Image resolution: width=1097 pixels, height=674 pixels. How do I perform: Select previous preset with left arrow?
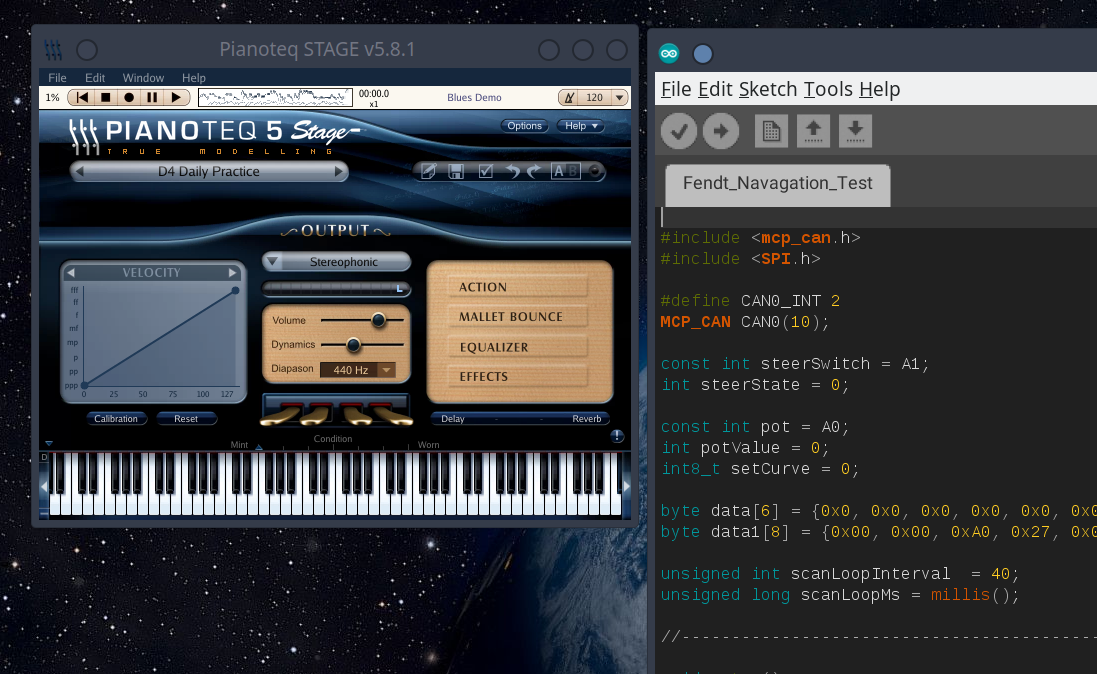(79, 171)
